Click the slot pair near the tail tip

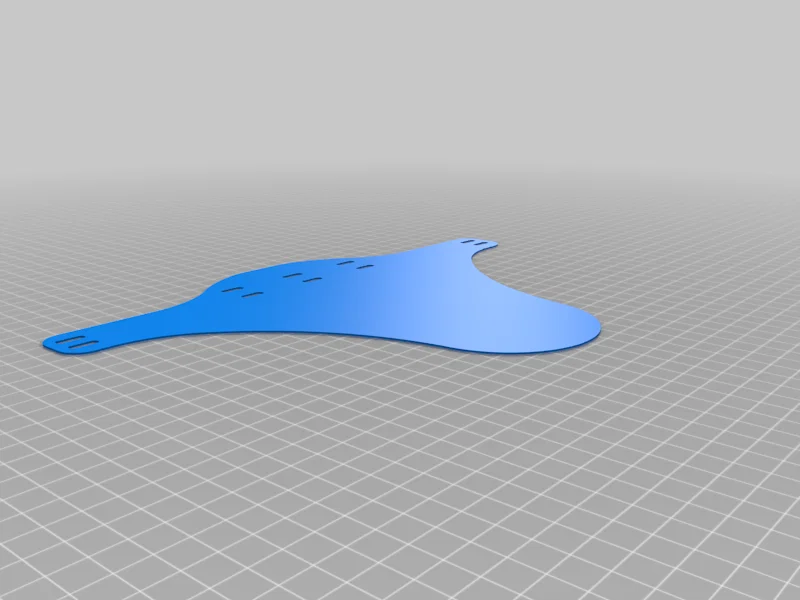75,343
